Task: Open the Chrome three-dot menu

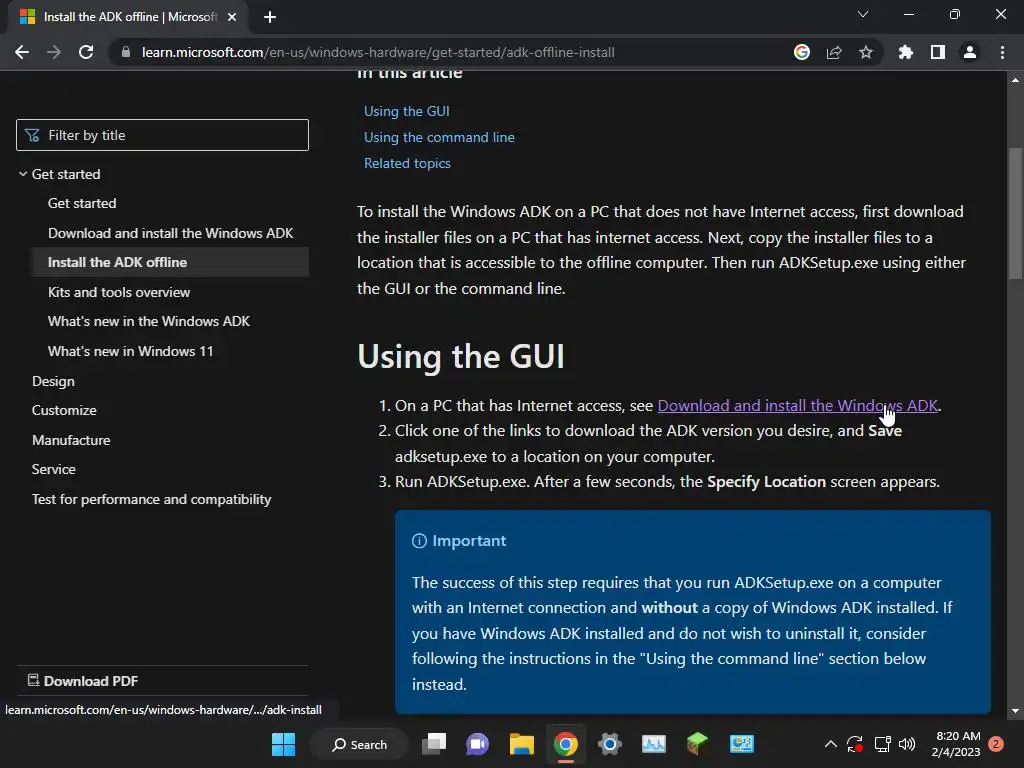Action: coord(1002,52)
